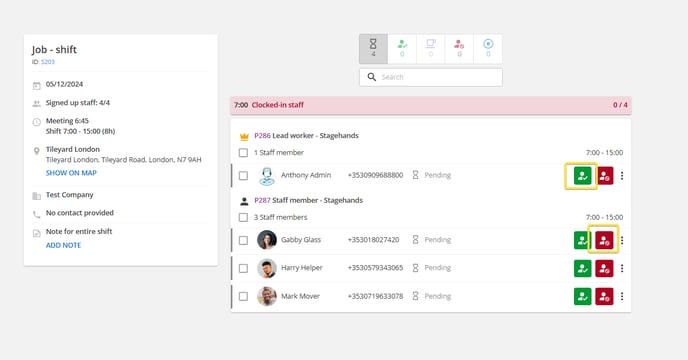
Task: Select the break coffee cup filter tab
Action: (430, 49)
